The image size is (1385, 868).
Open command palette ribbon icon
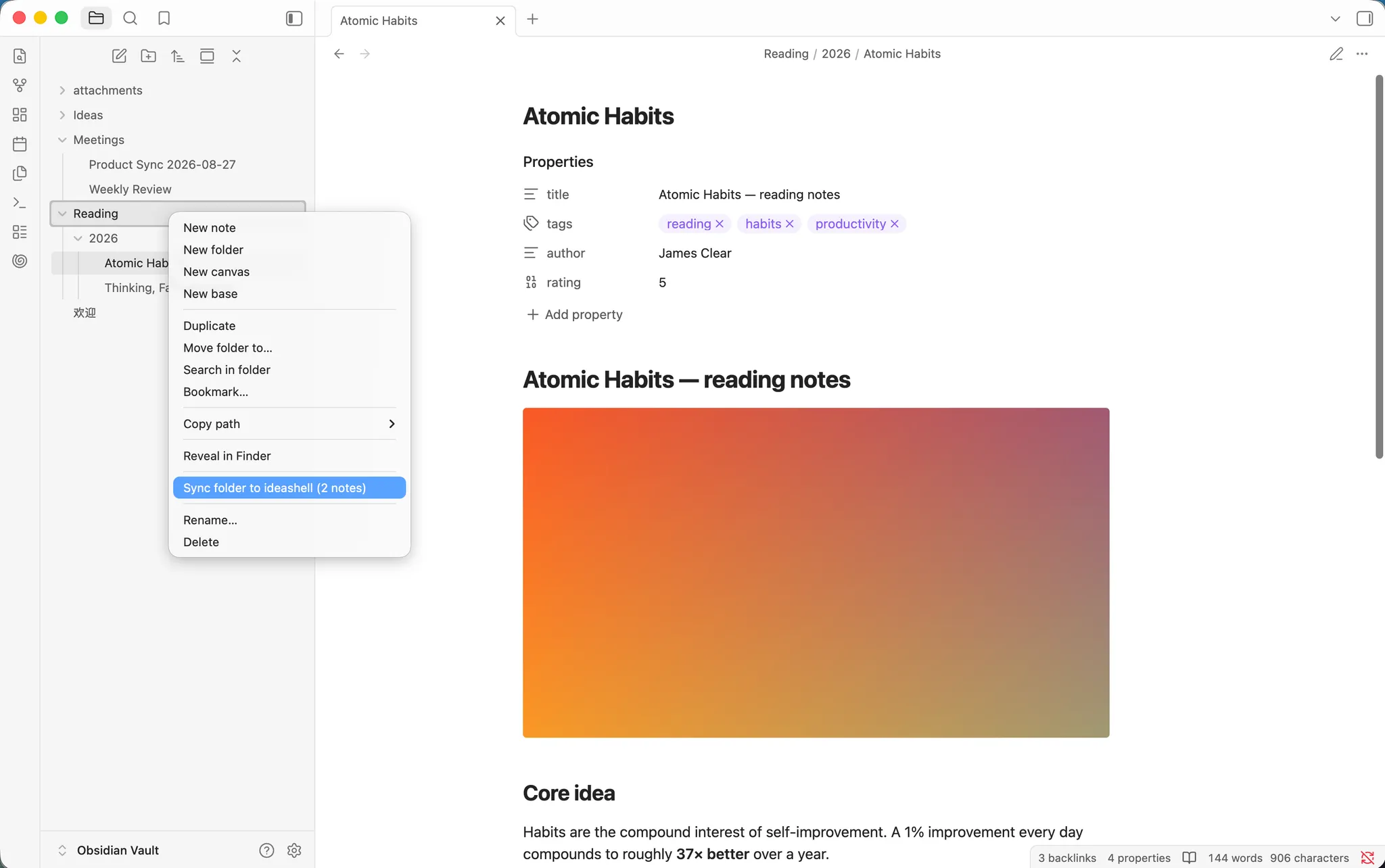pyautogui.click(x=20, y=203)
